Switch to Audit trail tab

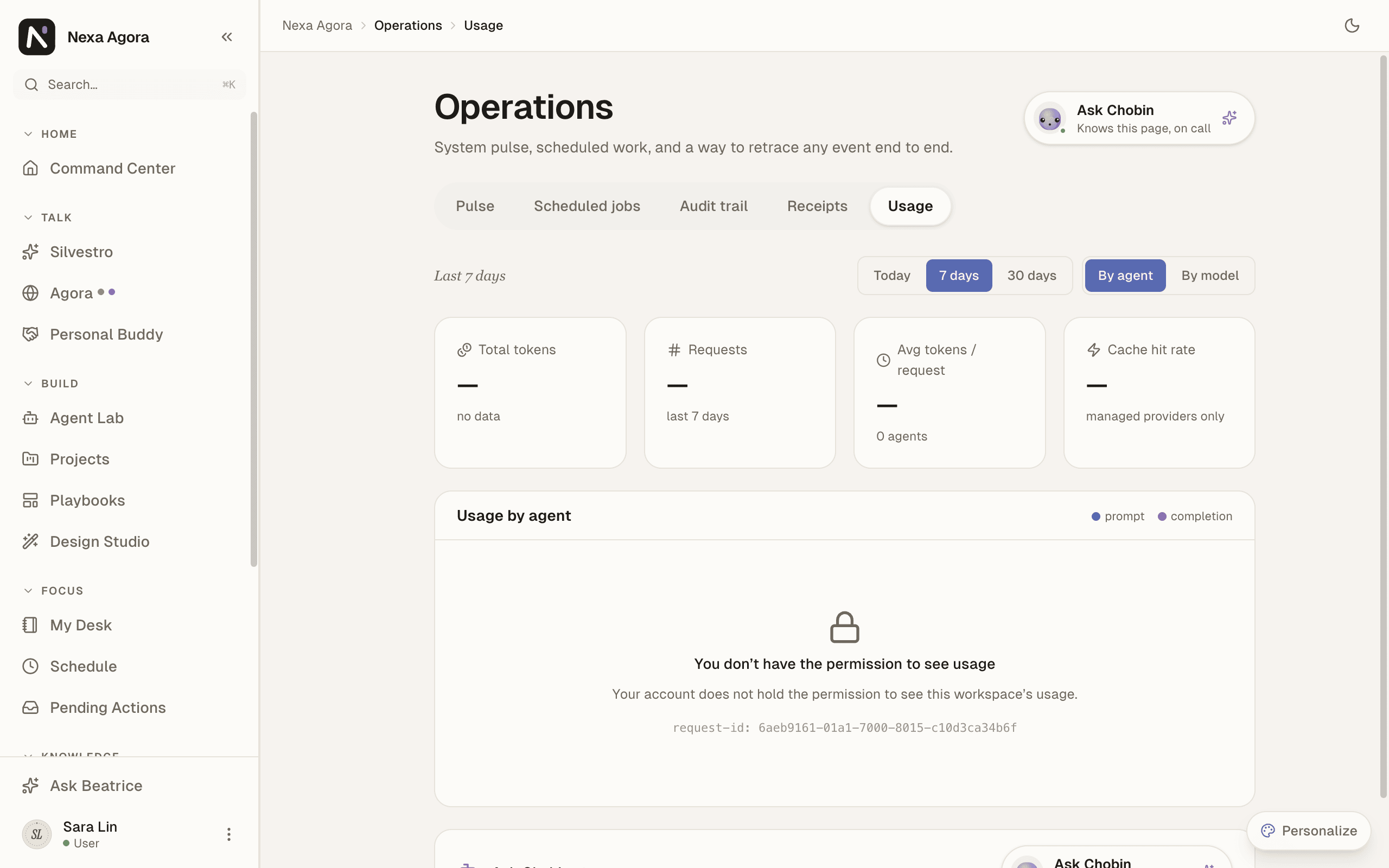pos(713,206)
